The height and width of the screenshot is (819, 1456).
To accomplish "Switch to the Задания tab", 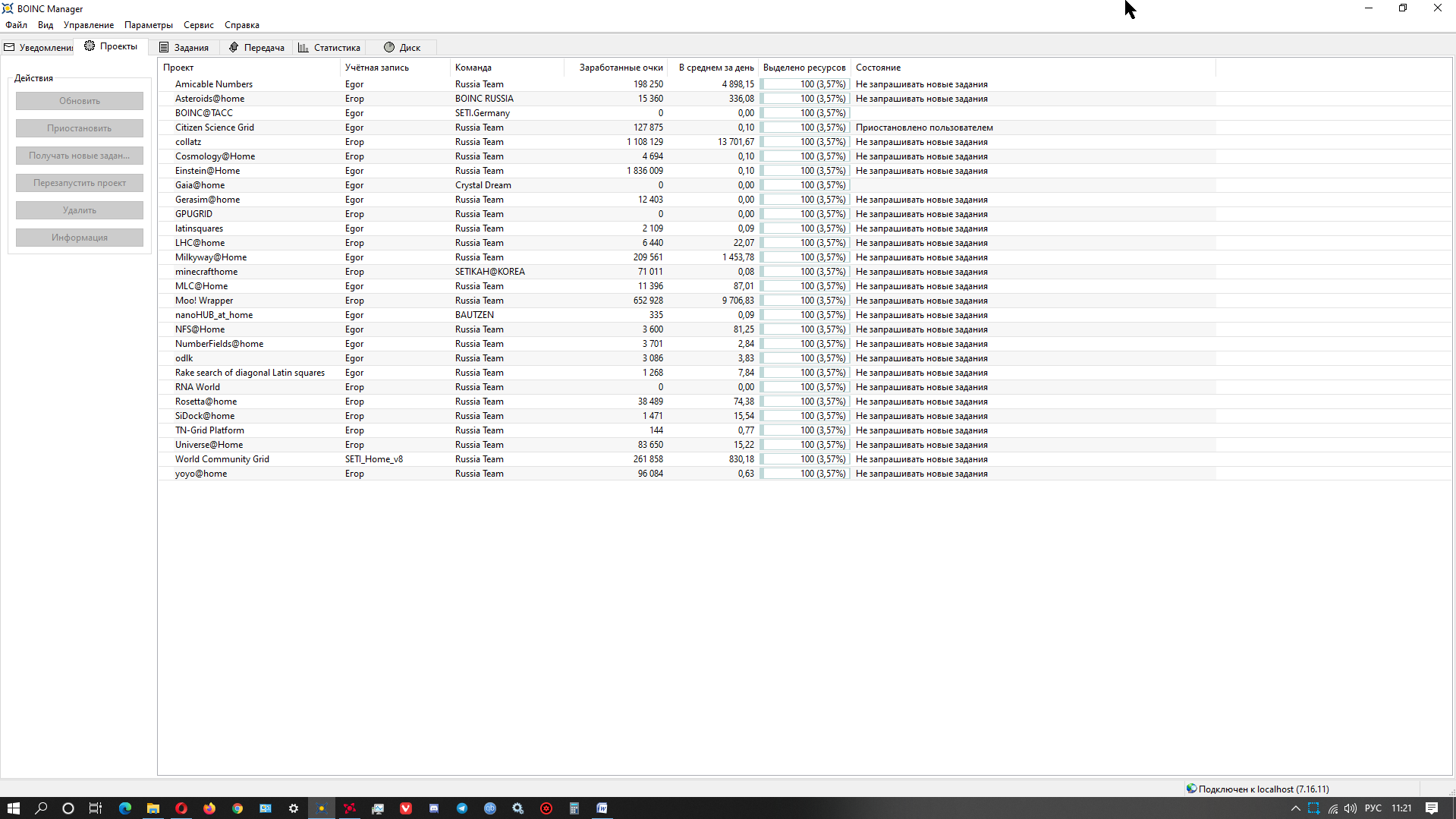I will point(184,47).
